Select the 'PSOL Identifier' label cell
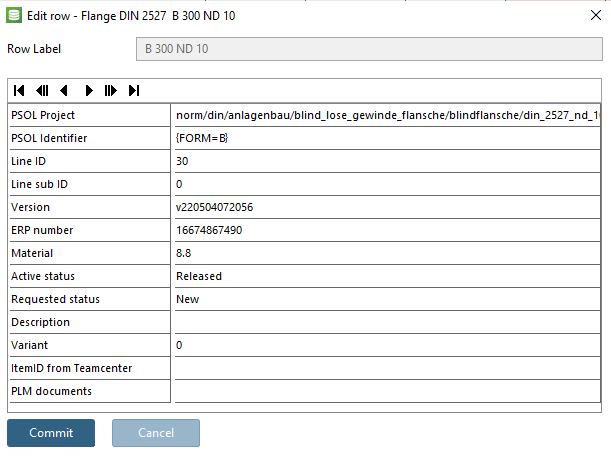This screenshot has width=611, height=457. pos(90,138)
